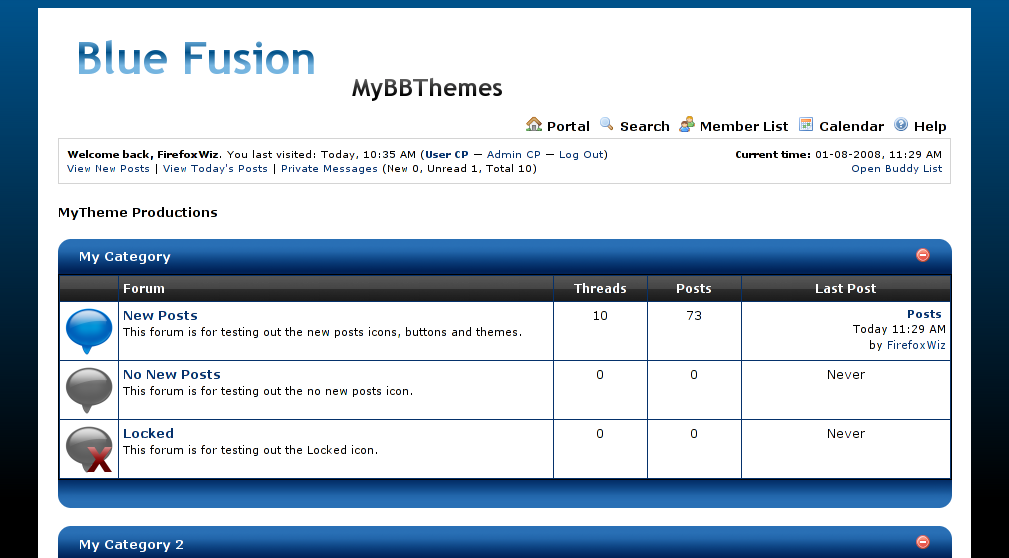Click the Current time text

click(x=838, y=154)
